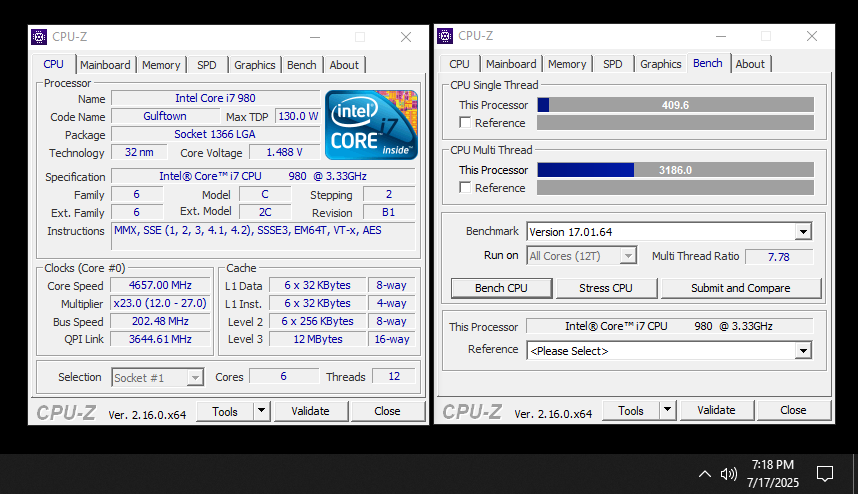The image size is (858, 494).
Task: Click the Code Name Gulftown field
Action: pyautogui.click(x=165, y=116)
